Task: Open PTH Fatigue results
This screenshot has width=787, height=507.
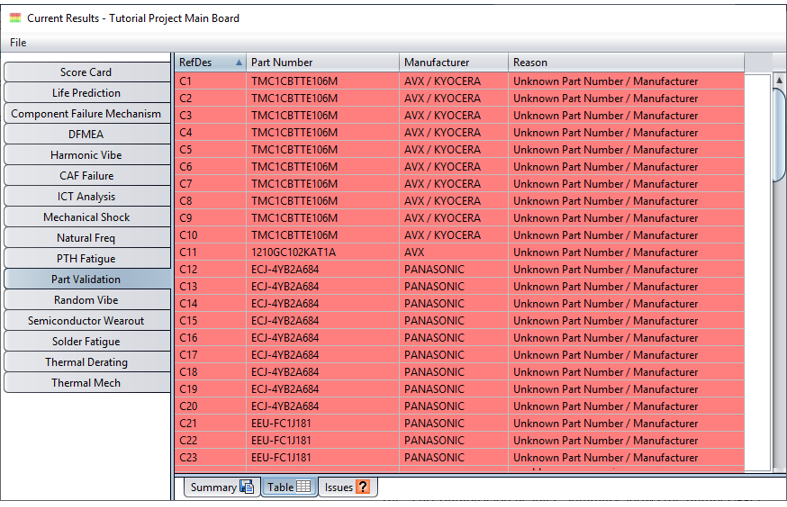Action: (x=86, y=259)
